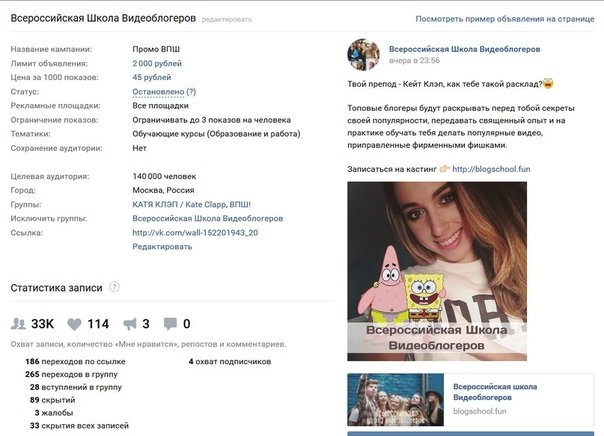Click the post reach people icon
604x436 pixels.
point(18,324)
